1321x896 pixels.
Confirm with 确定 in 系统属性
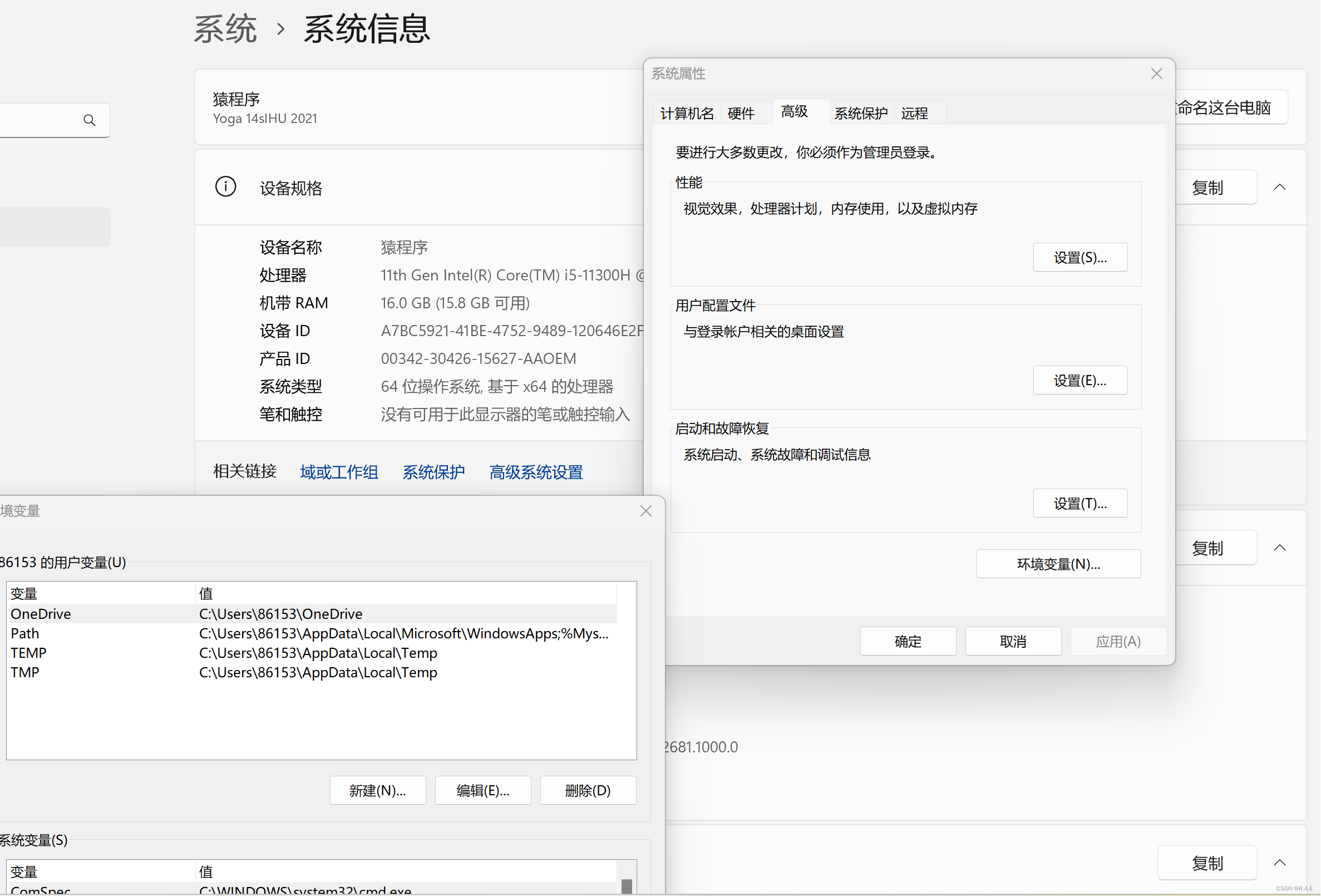(908, 641)
